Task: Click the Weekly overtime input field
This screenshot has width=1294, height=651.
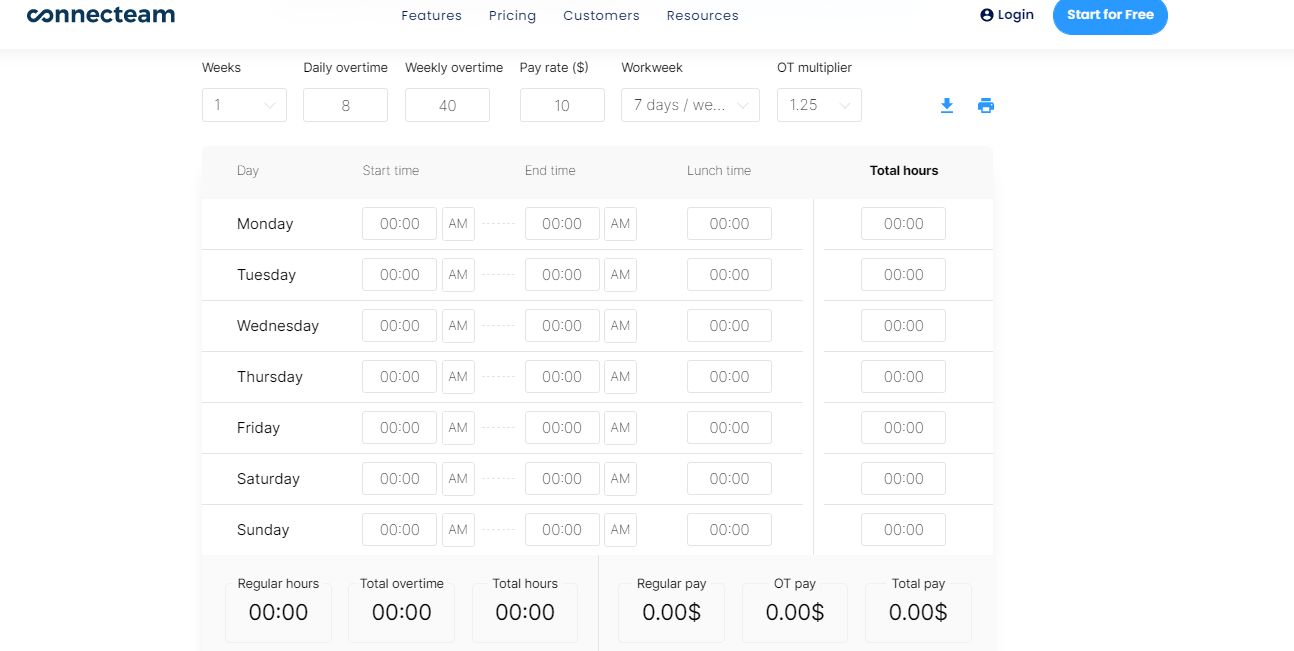Action: click(x=447, y=105)
